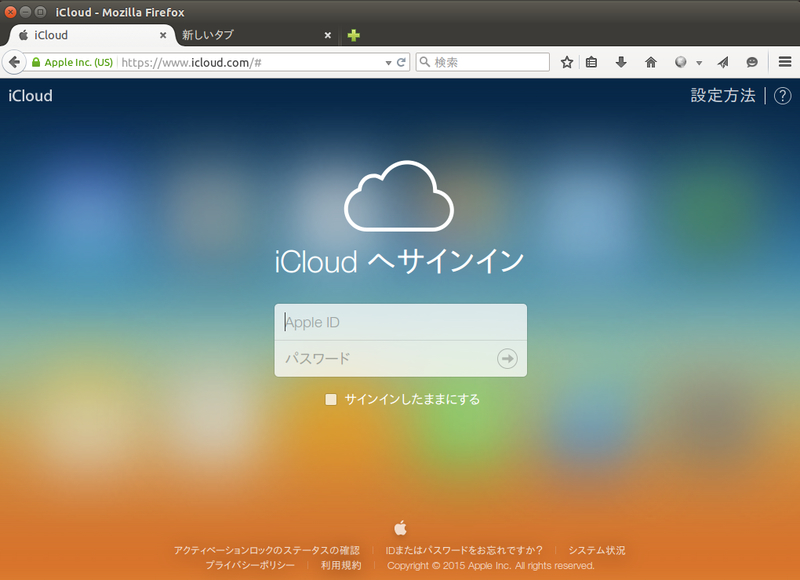The width and height of the screenshot is (800, 580).
Task: Click the globe toolbar icon
Action: click(681, 62)
